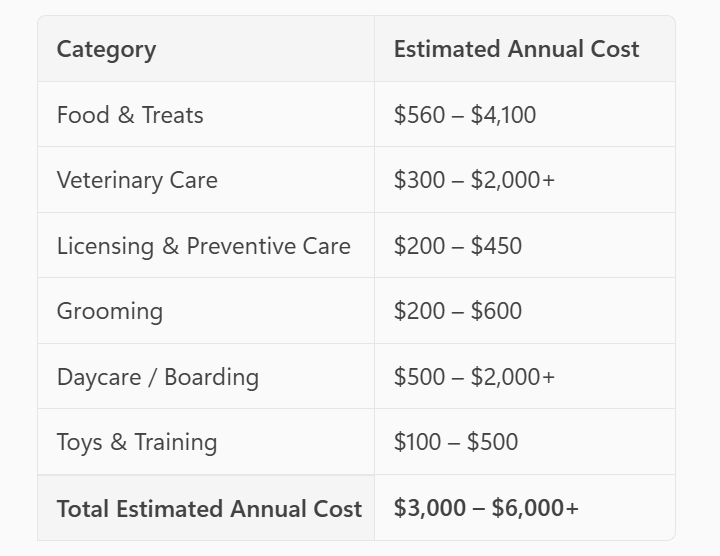
Task: Select Licensing & Preventive Care cell
Action: tap(203, 246)
